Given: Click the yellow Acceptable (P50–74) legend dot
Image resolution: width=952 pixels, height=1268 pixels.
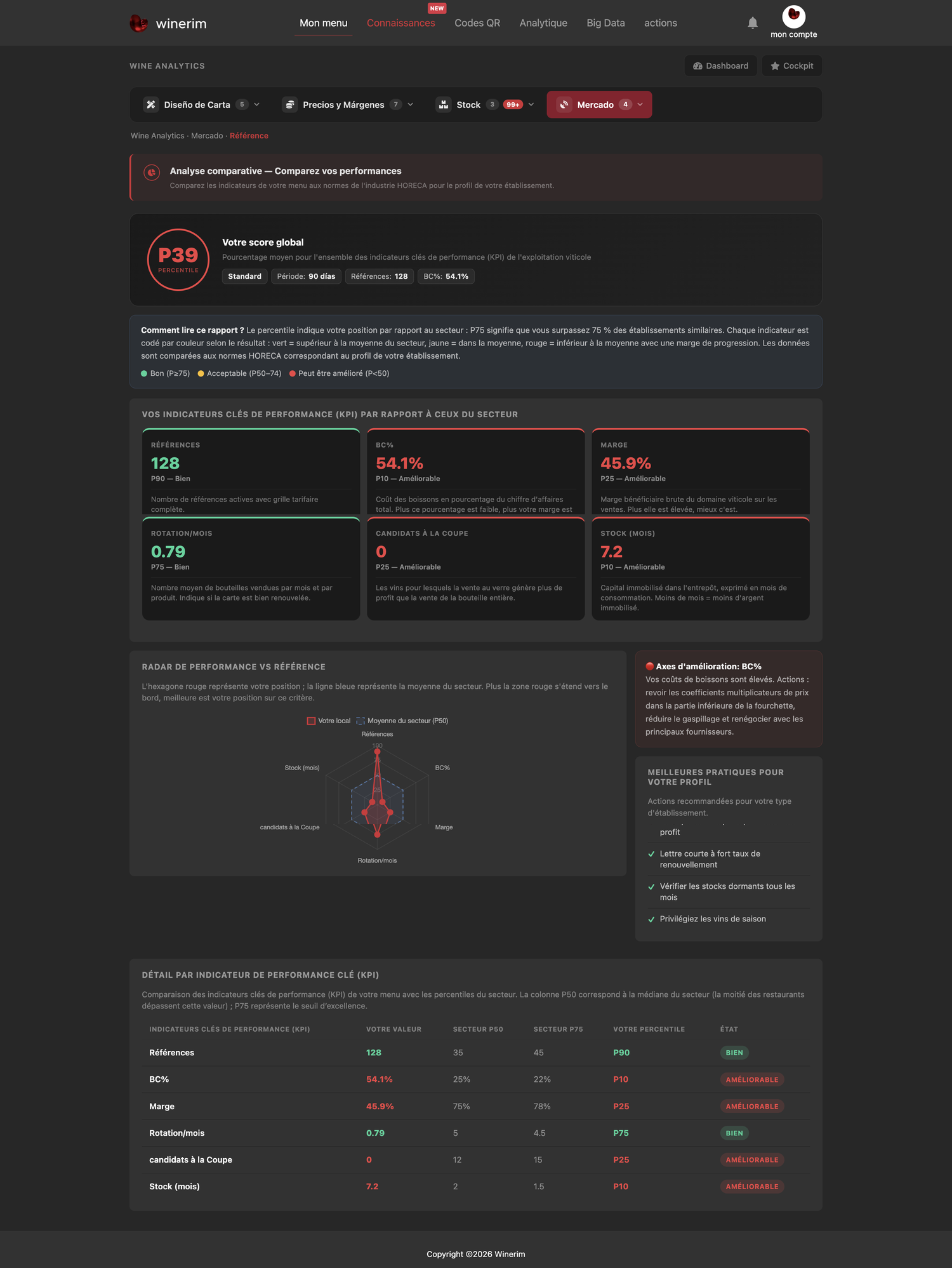Looking at the screenshot, I should pos(201,373).
